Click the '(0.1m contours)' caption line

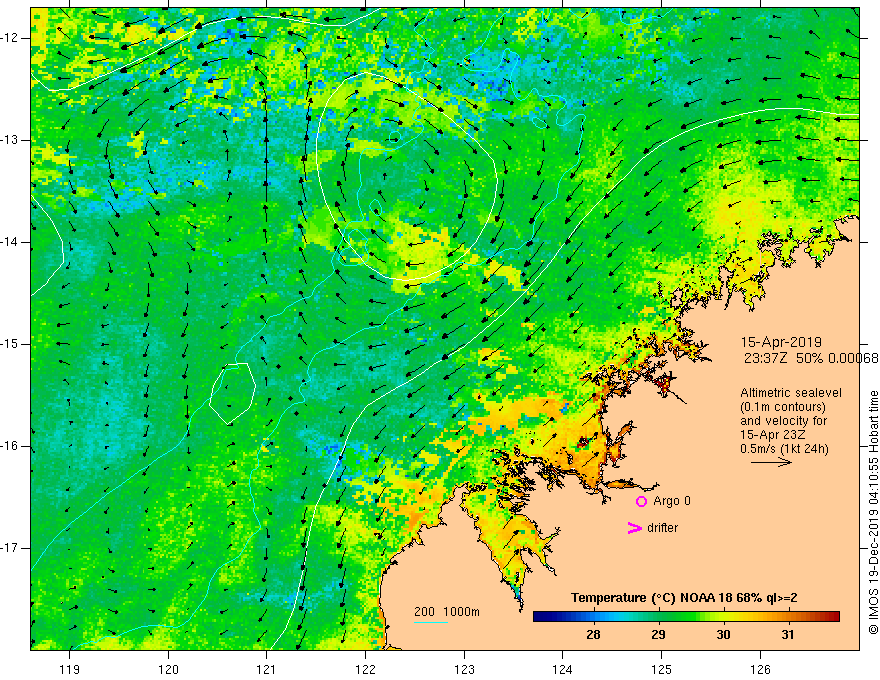click(783, 407)
